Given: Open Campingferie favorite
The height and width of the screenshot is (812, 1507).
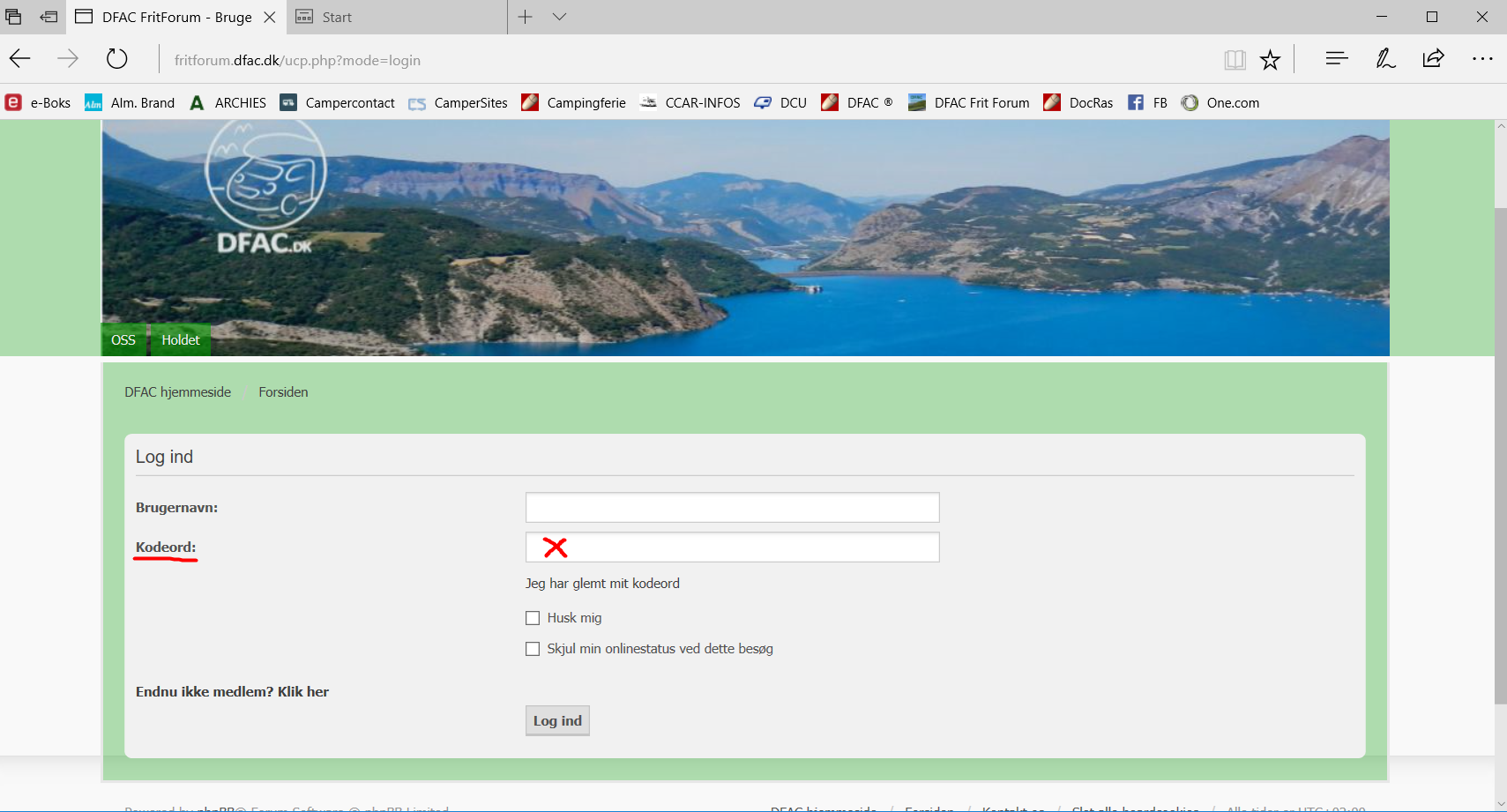Looking at the screenshot, I should pos(573,103).
